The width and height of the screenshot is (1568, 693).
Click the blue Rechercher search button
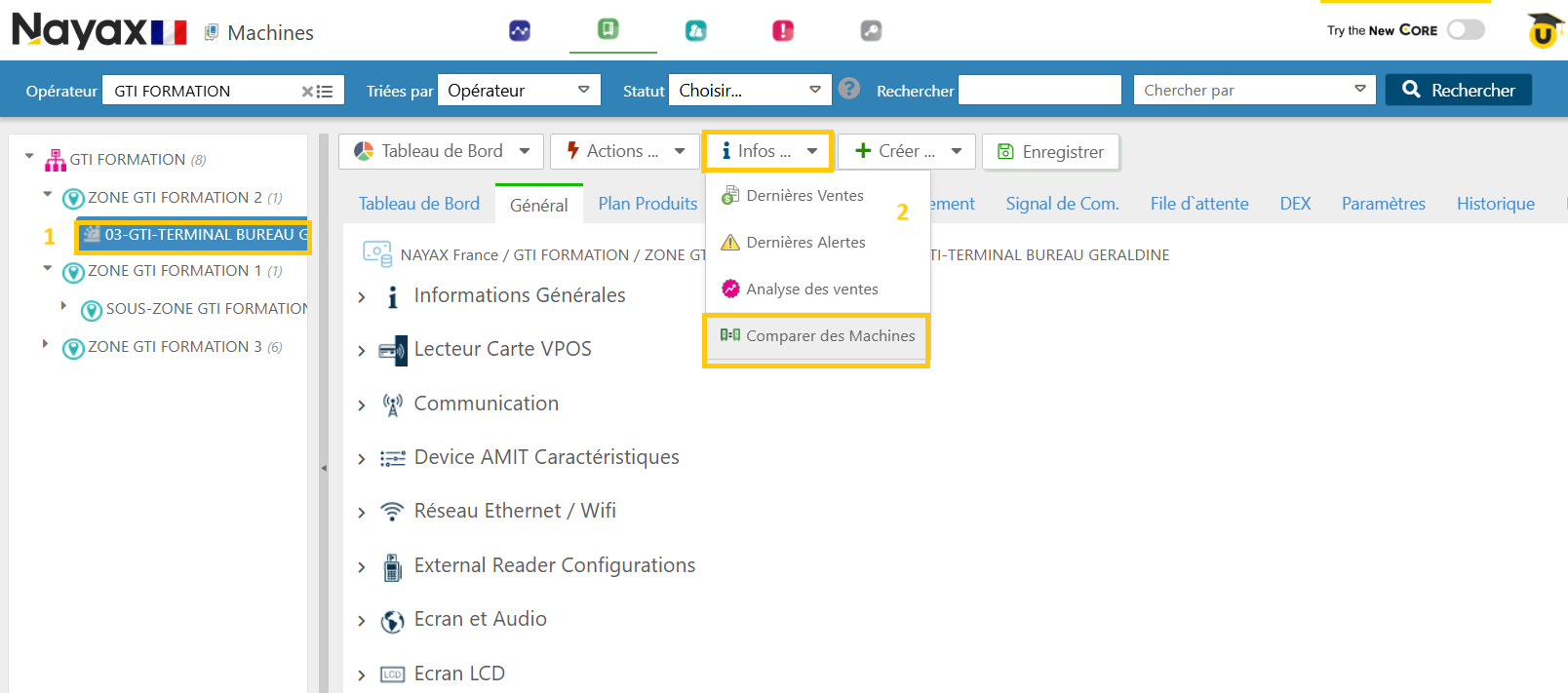(x=1459, y=90)
